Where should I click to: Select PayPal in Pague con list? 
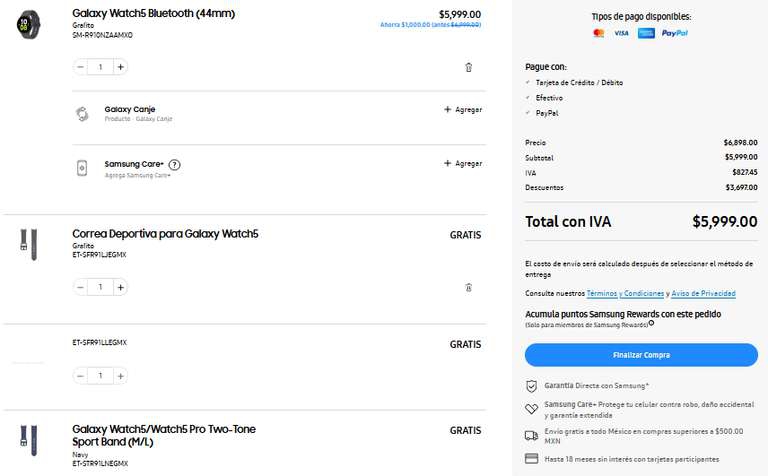point(547,113)
